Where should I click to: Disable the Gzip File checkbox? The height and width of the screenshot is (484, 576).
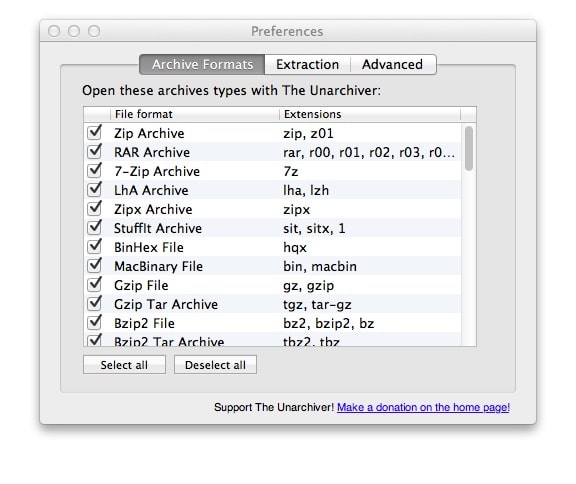pos(94,285)
